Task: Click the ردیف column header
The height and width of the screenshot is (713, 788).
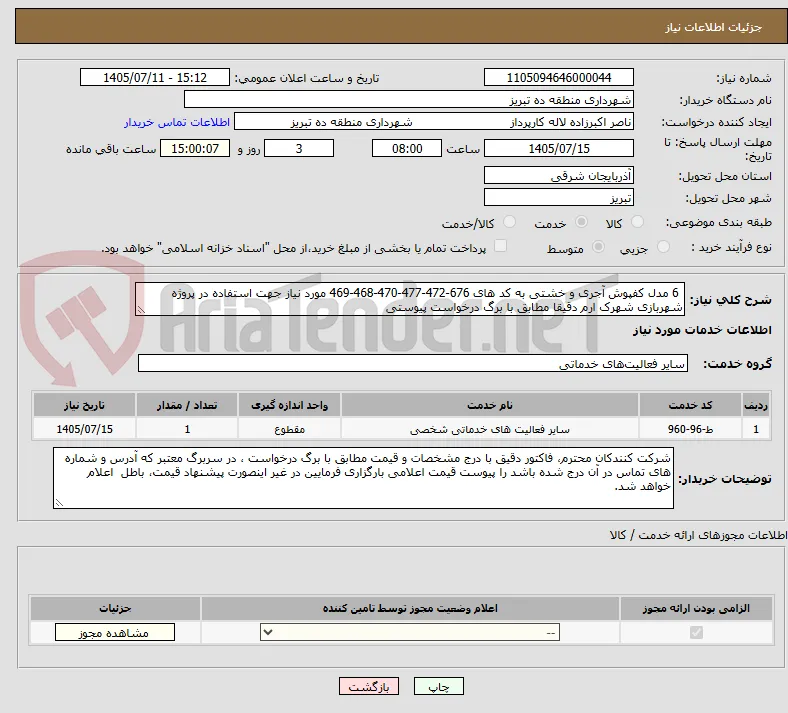Action: click(756, 405)
